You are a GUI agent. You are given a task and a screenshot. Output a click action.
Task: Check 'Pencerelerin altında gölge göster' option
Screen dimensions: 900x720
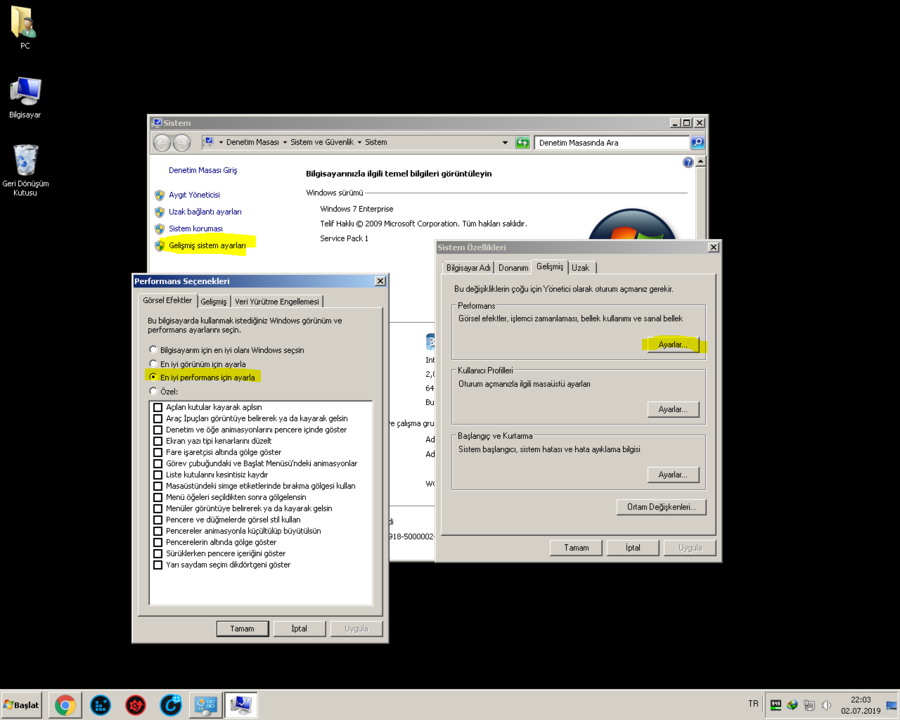(158, 542)
